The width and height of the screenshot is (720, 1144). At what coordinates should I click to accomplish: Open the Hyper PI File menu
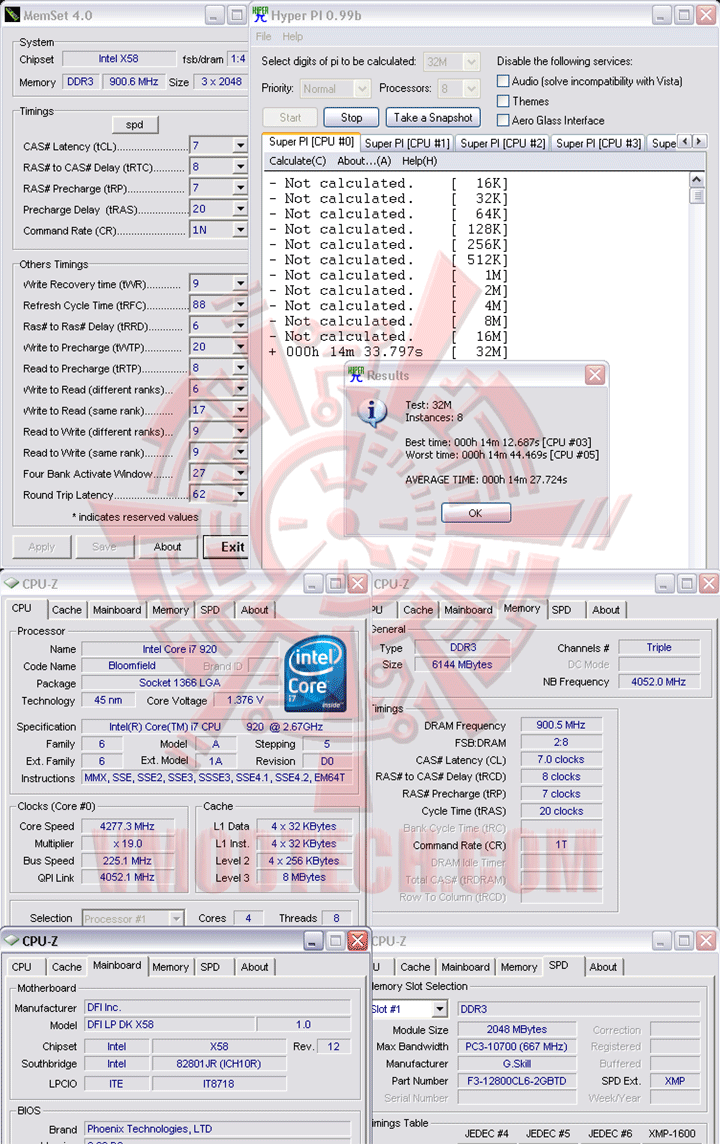(263, 36)
